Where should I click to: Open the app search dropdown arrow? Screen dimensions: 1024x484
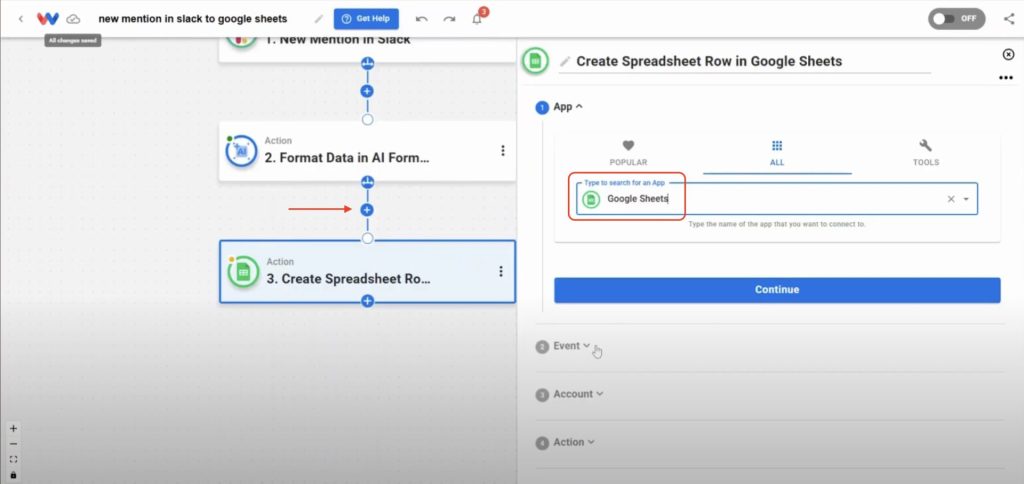[x=967, y=199]
